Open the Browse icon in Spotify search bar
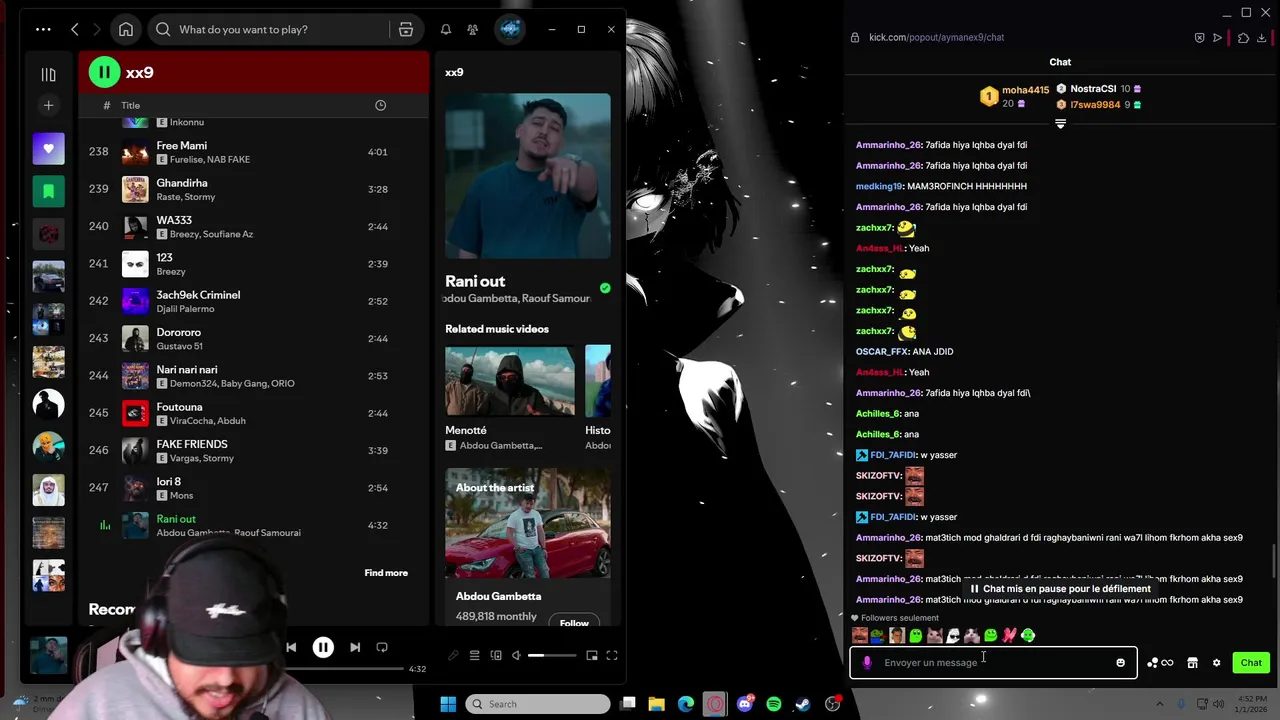The height and width of the screenshot is (720, 1280). 406,29
